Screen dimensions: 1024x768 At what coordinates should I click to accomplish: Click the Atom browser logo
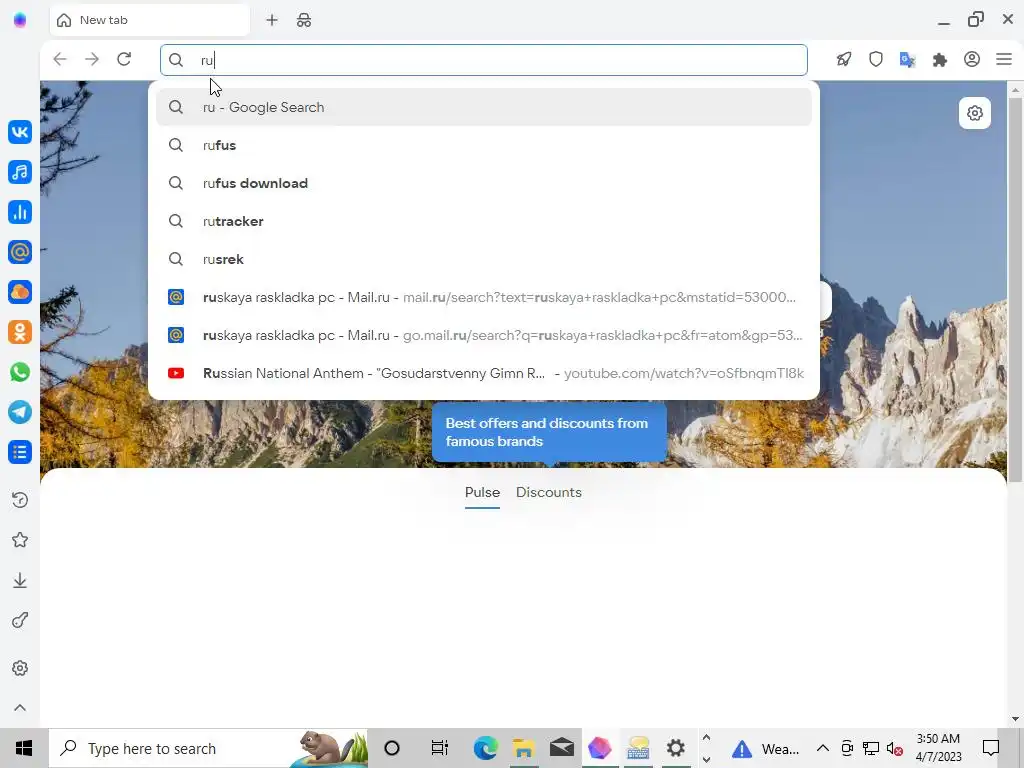click(x=20, y=20)
